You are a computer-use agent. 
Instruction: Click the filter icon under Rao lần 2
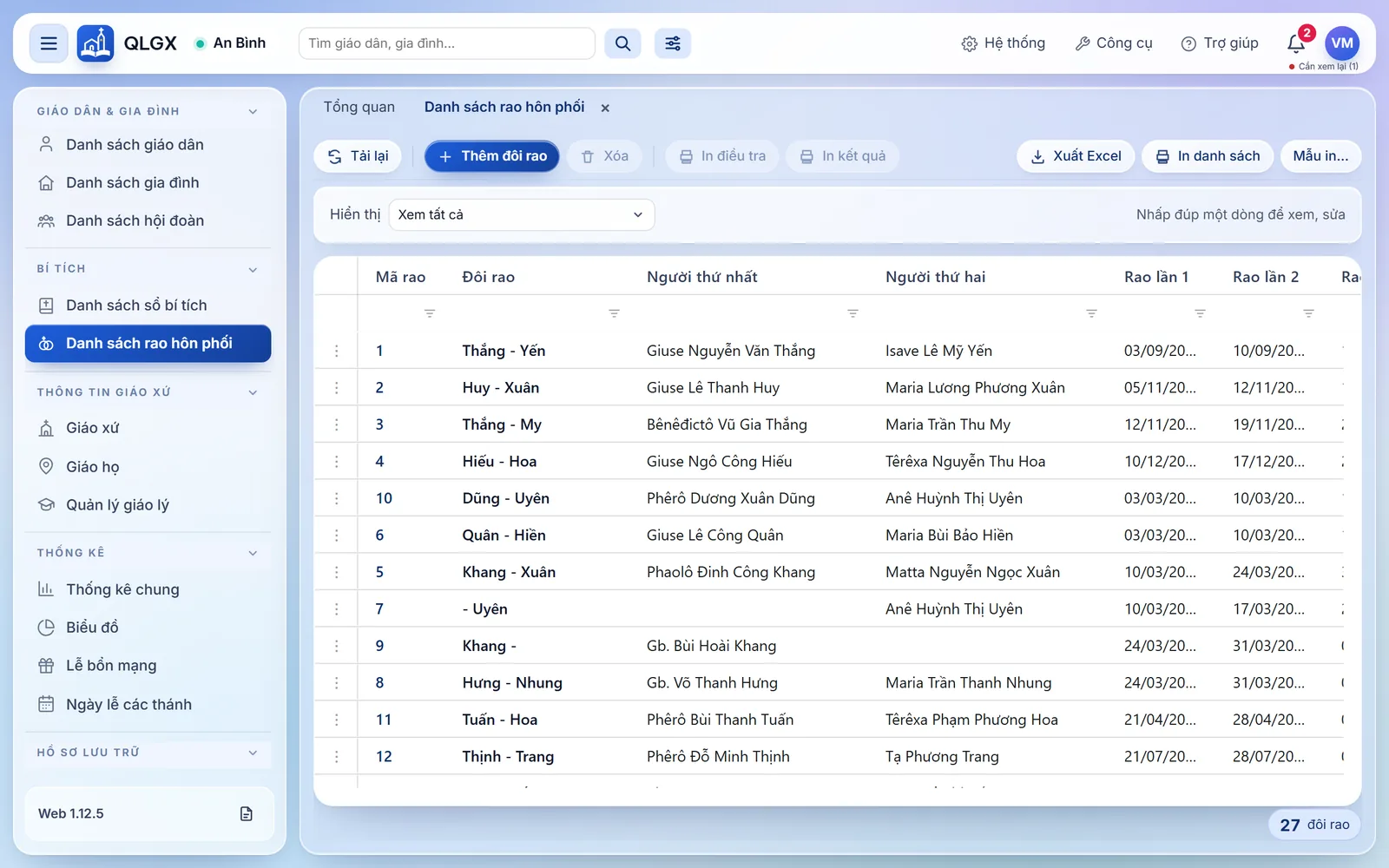(1308, 313)
